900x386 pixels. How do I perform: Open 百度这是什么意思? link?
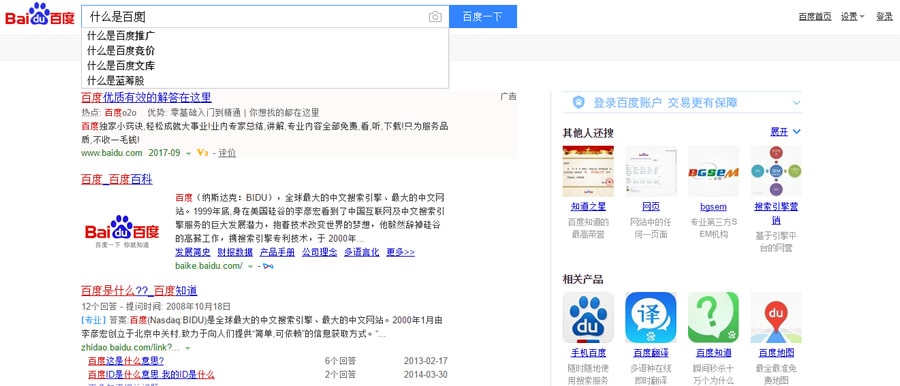126,361
